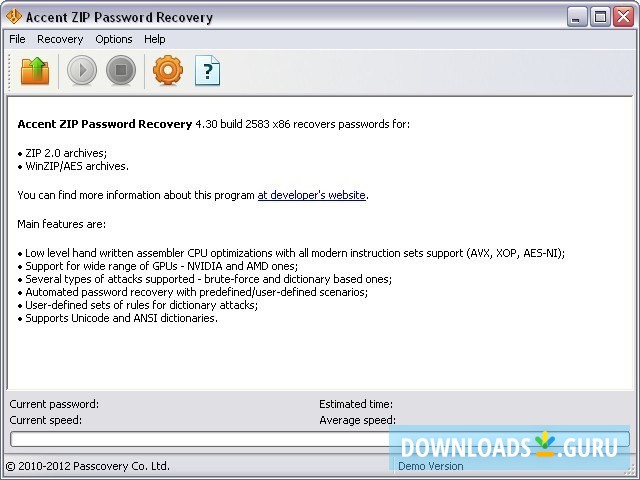This screenshot has height=480, width=640.
Task: Maximize the application window
Action: (x=600, y=17)
